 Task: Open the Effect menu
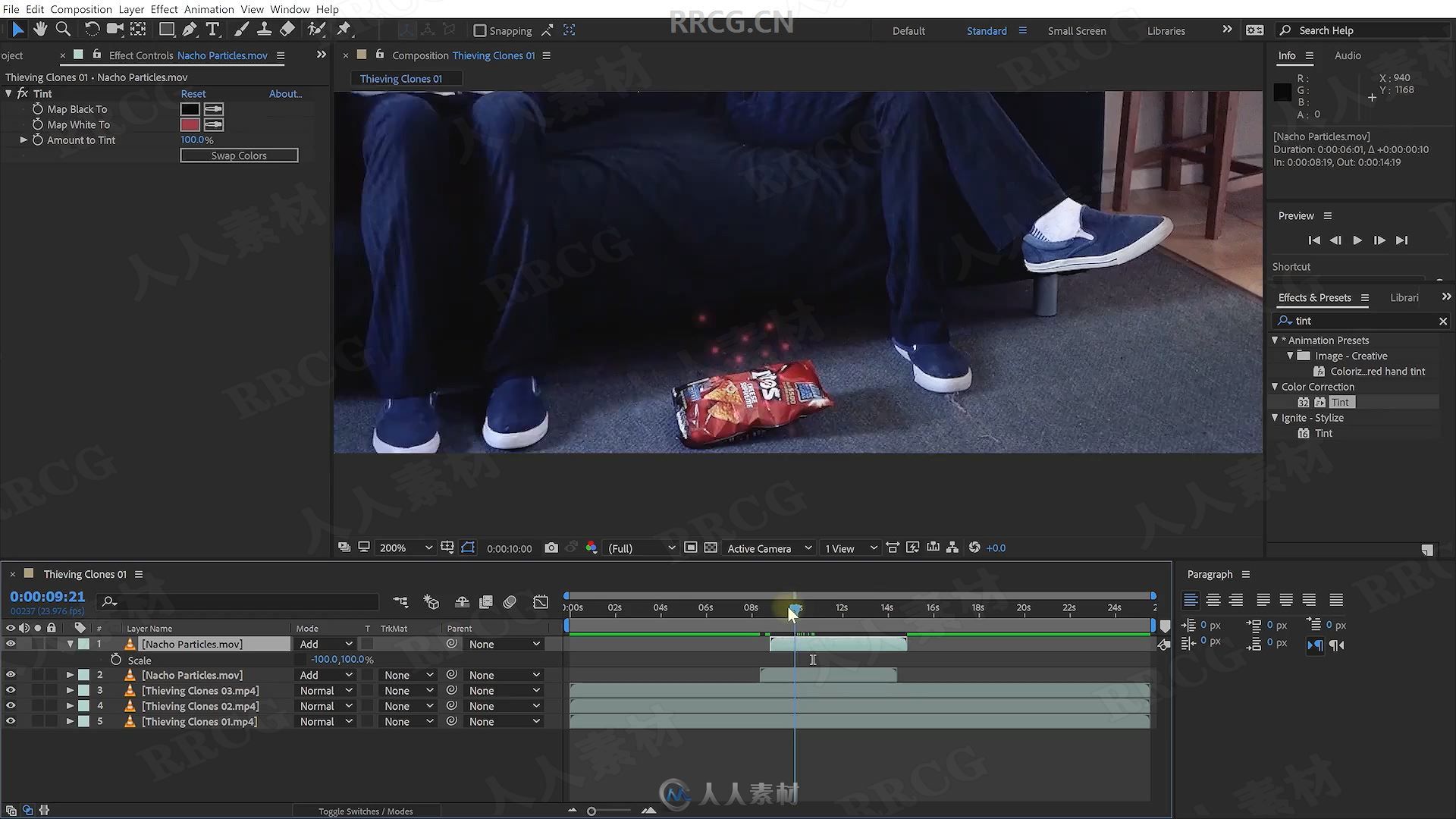(x=164, y=9)
